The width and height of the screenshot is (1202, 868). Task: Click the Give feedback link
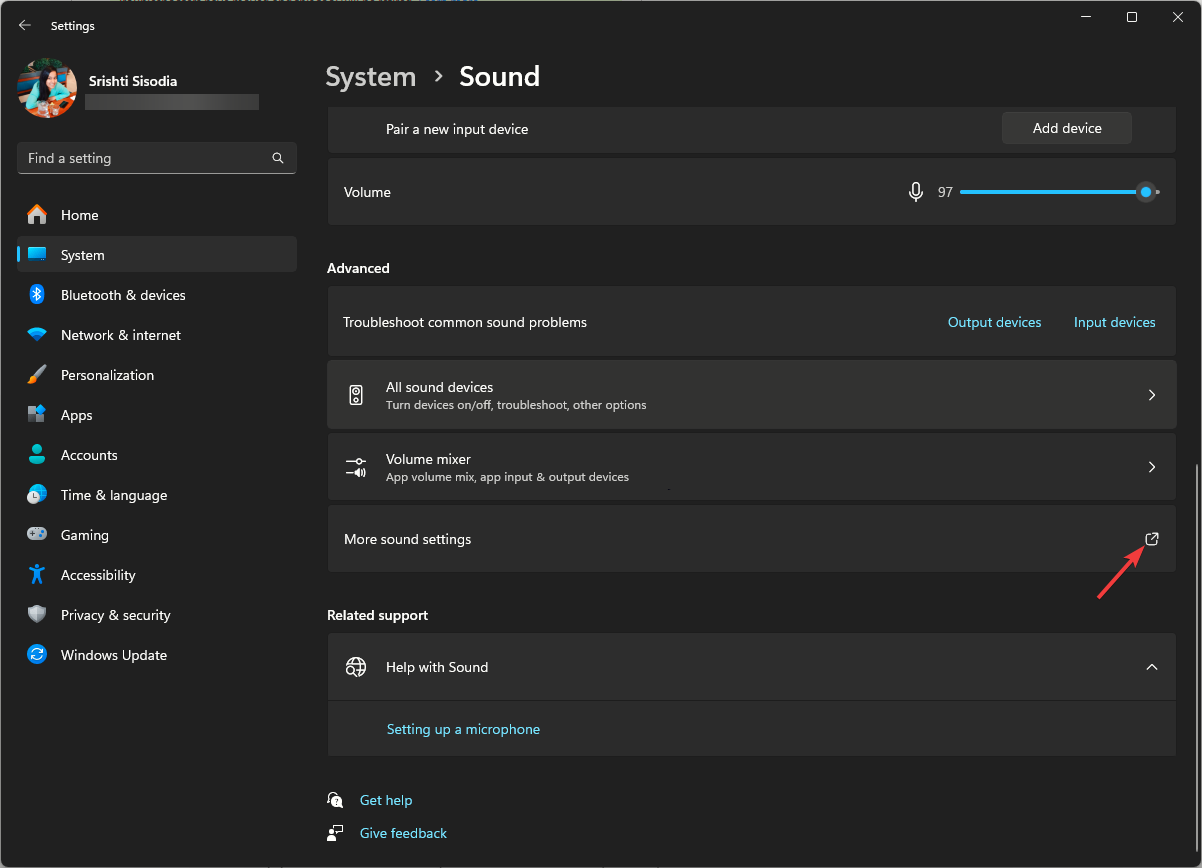click(x=403, y=833)
